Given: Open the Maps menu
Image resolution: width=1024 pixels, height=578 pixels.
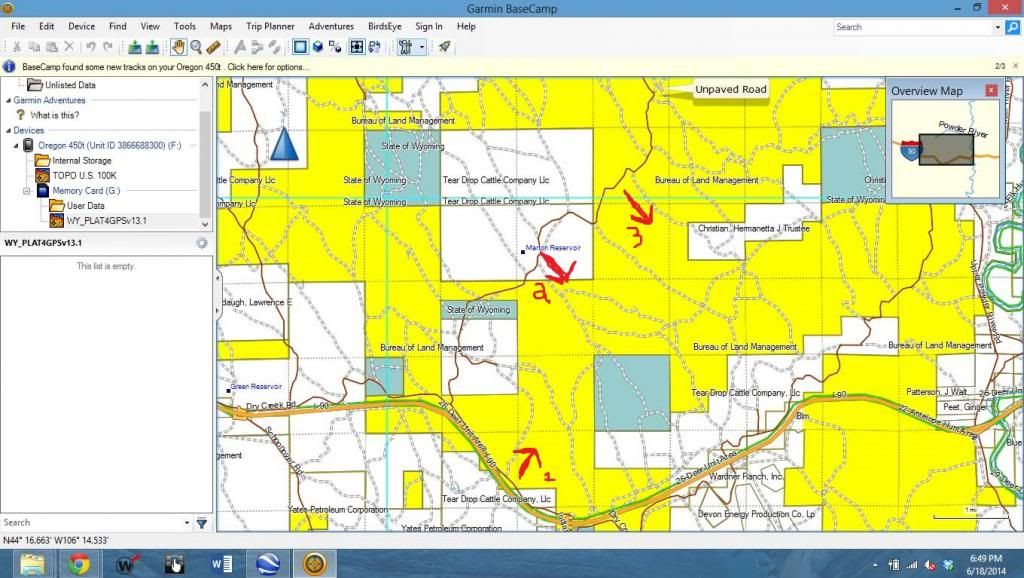Looking at the screenshot, I should click(x=221, y=26).
